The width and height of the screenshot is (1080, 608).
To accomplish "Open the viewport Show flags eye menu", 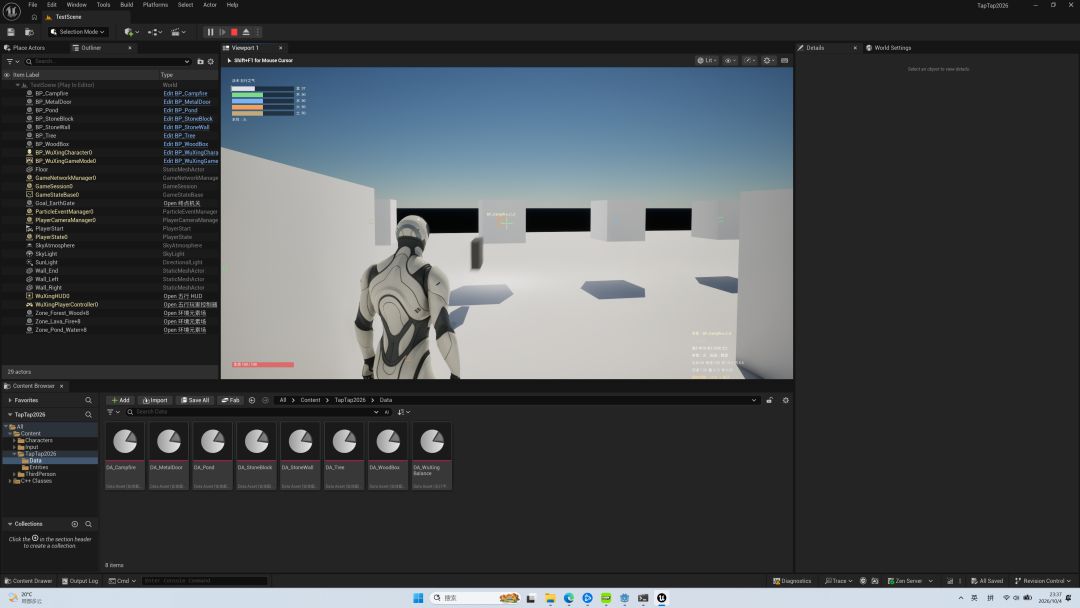I will point(730,61).
